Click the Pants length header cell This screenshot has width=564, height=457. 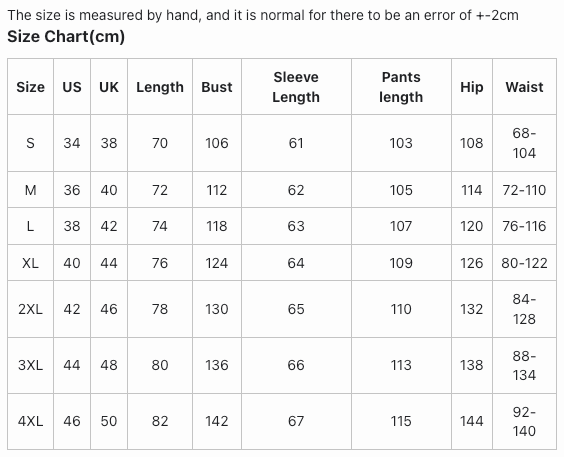coord(401,87)
